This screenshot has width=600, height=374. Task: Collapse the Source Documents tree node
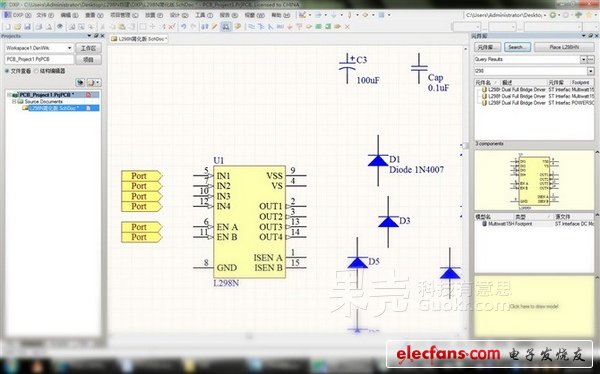point(14,102)
